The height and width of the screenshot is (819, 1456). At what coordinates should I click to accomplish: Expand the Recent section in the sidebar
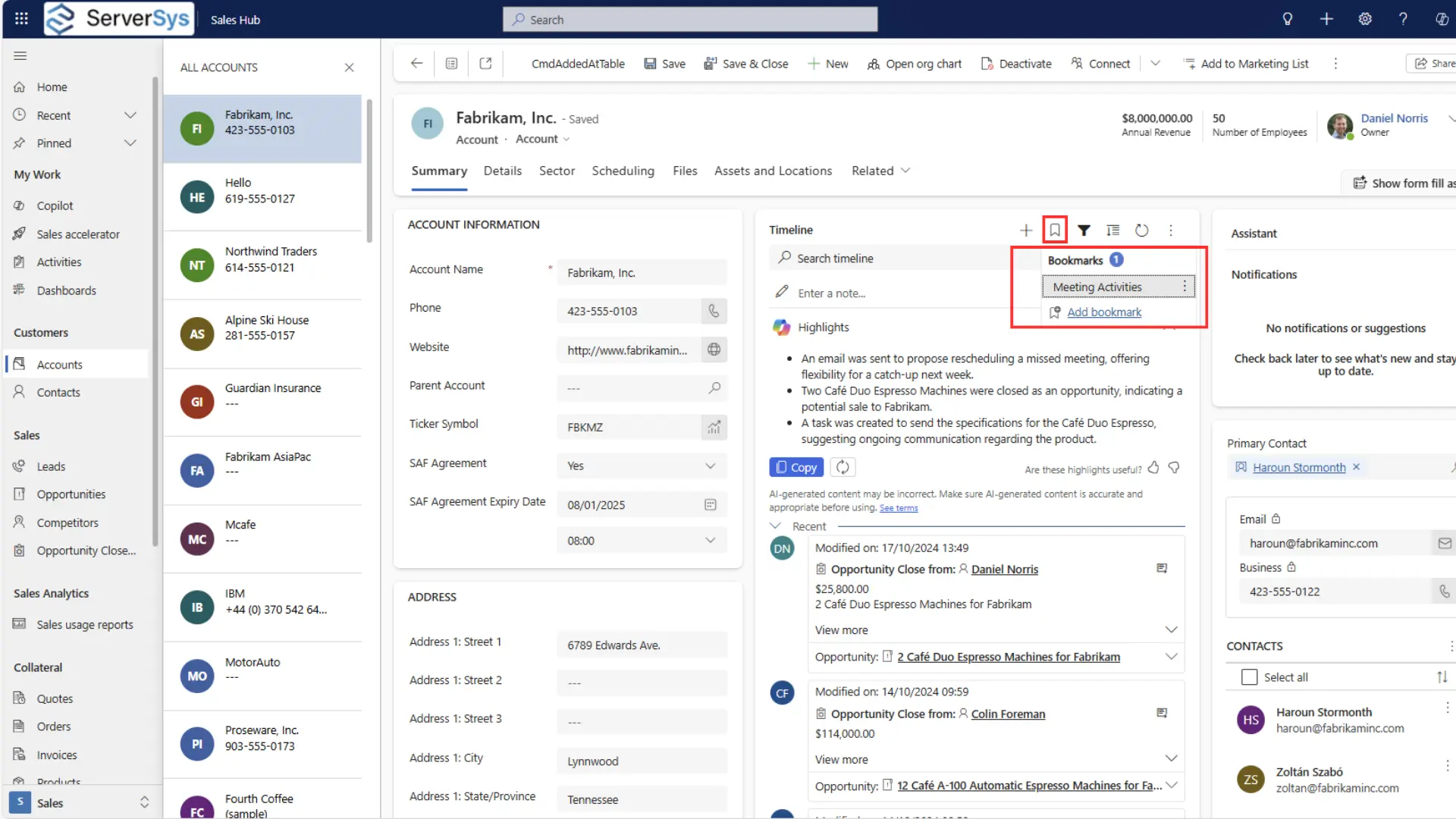(x=130, y=115)
